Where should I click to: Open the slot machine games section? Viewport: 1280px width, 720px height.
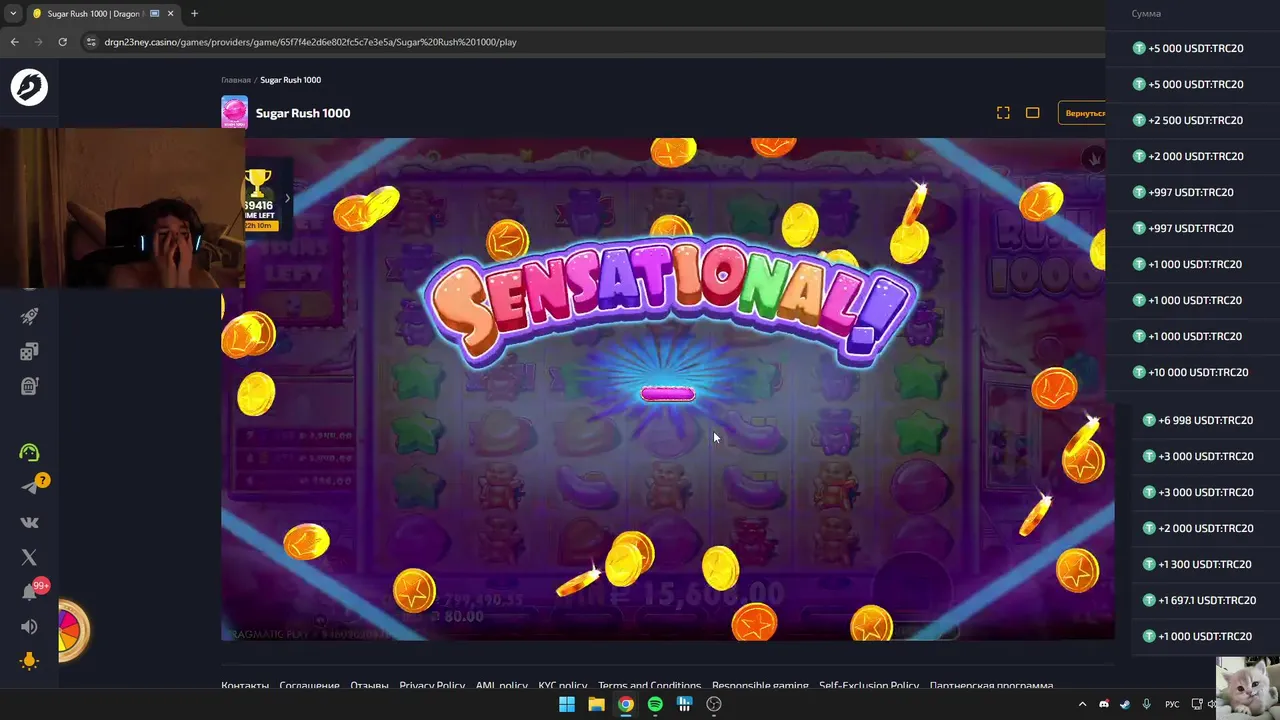[29, 385]
